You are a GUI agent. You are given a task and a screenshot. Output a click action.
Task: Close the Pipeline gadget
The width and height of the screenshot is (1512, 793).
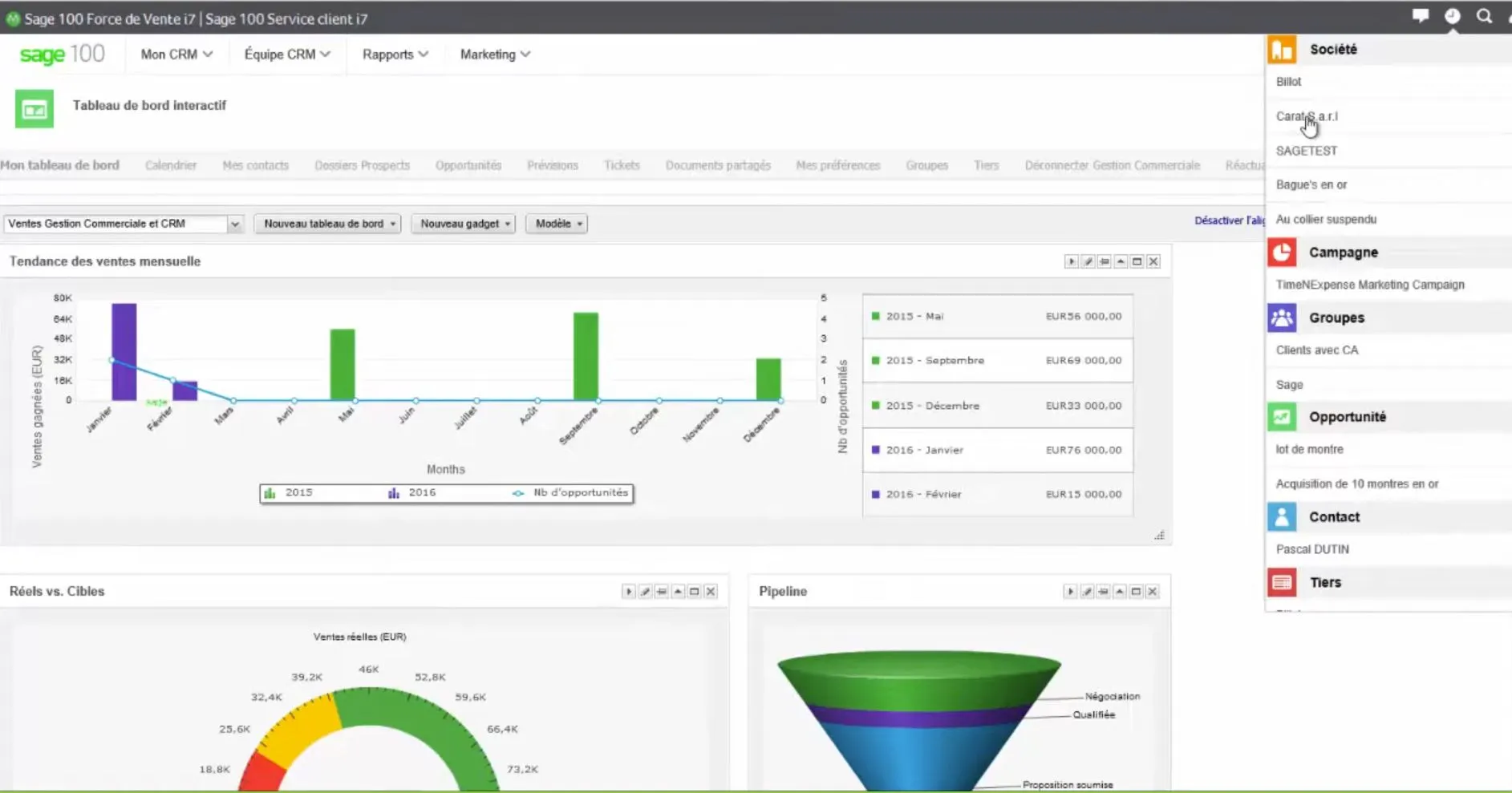(x=1153, y=592)
